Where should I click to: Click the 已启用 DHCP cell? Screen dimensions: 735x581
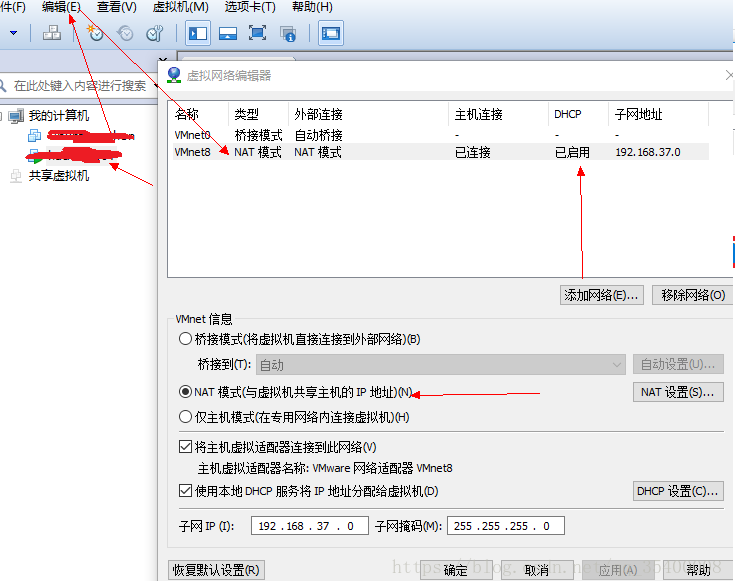(572, 152)
